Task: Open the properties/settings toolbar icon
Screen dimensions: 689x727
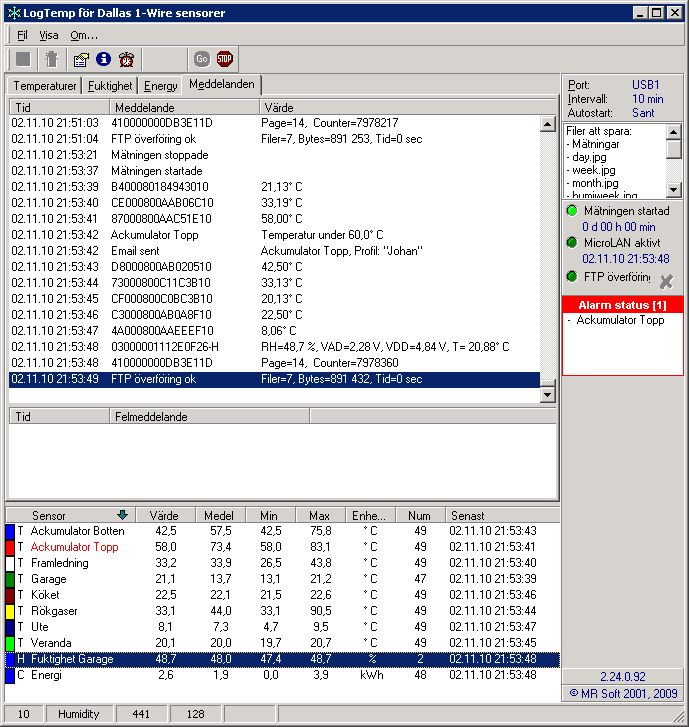Action: 81,59
